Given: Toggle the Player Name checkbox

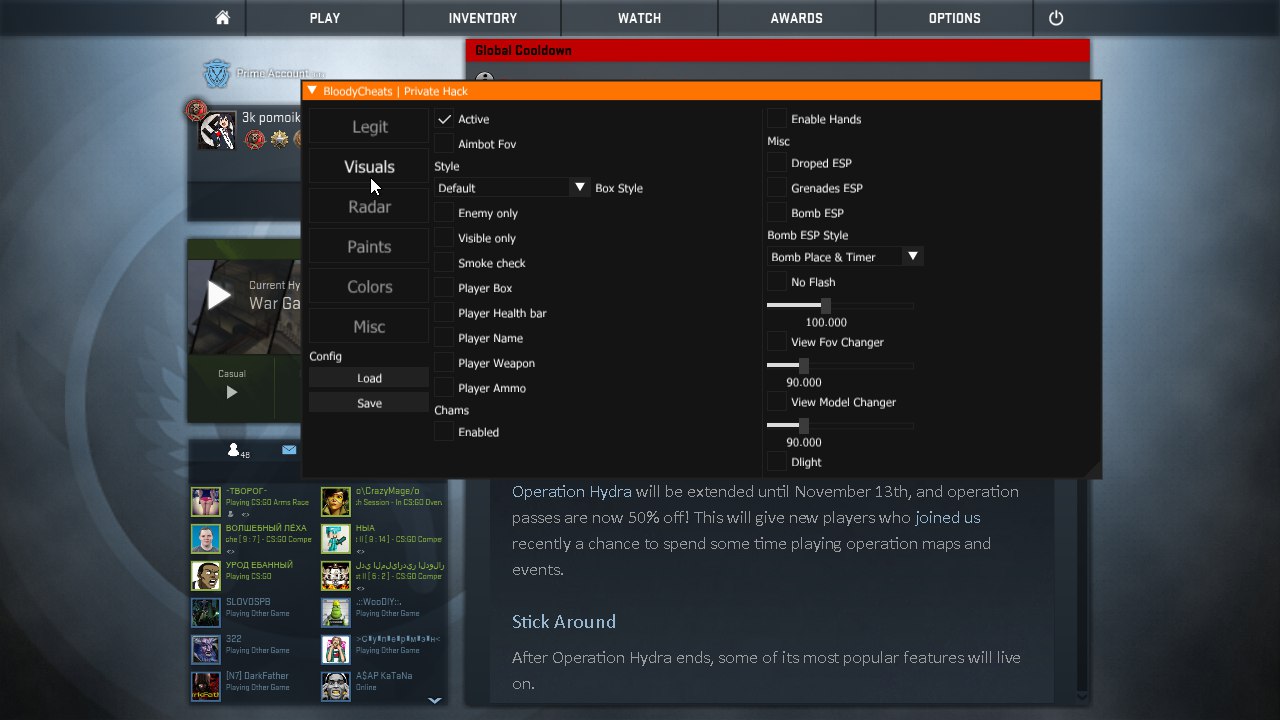Looking at the screenshot, I should (444, 338).
